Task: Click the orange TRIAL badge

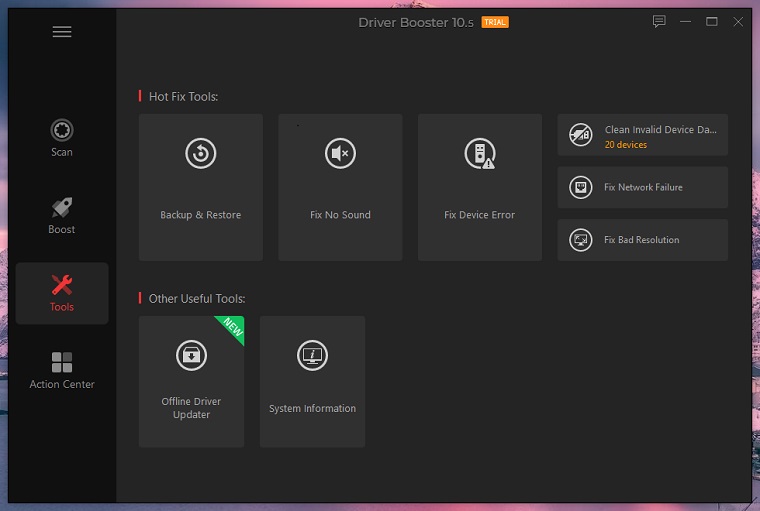Action: point(495,22)
